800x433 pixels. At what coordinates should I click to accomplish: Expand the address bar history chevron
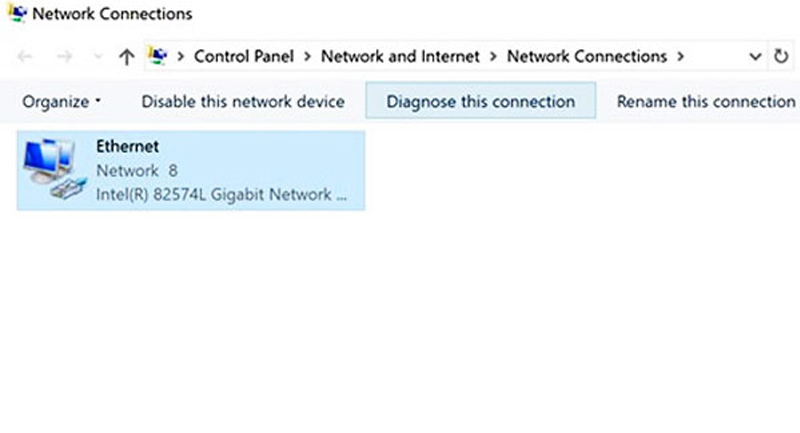pos(755,57)
